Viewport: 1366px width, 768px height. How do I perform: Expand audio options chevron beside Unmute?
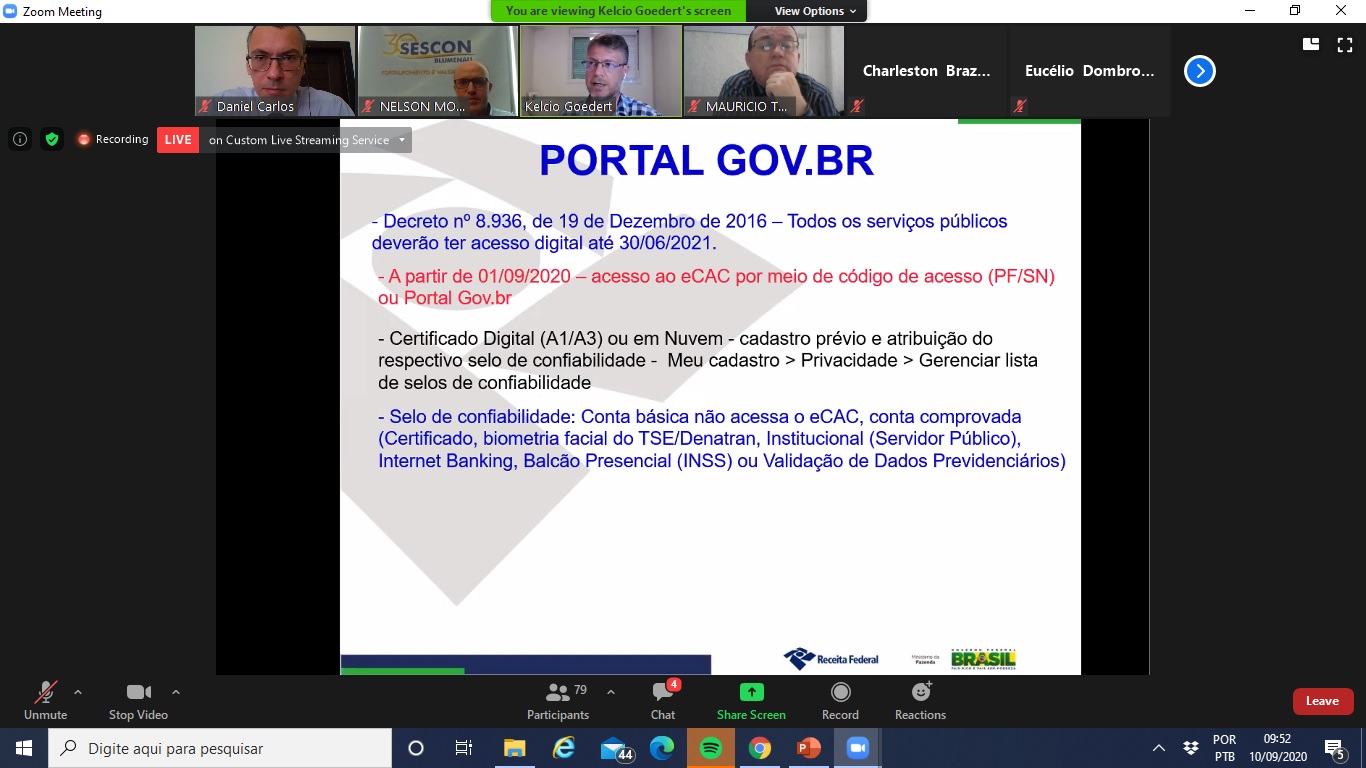coord(78,692)
